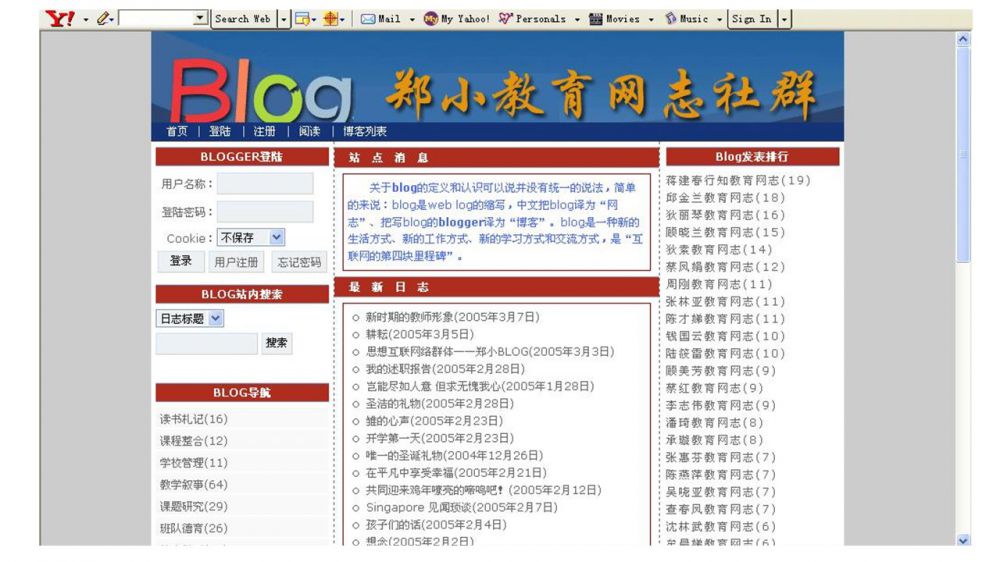The height and width of the screenshot is (562, 1000).
Task: Go to 首页 in the navigation bar
Action: [177, 131]
